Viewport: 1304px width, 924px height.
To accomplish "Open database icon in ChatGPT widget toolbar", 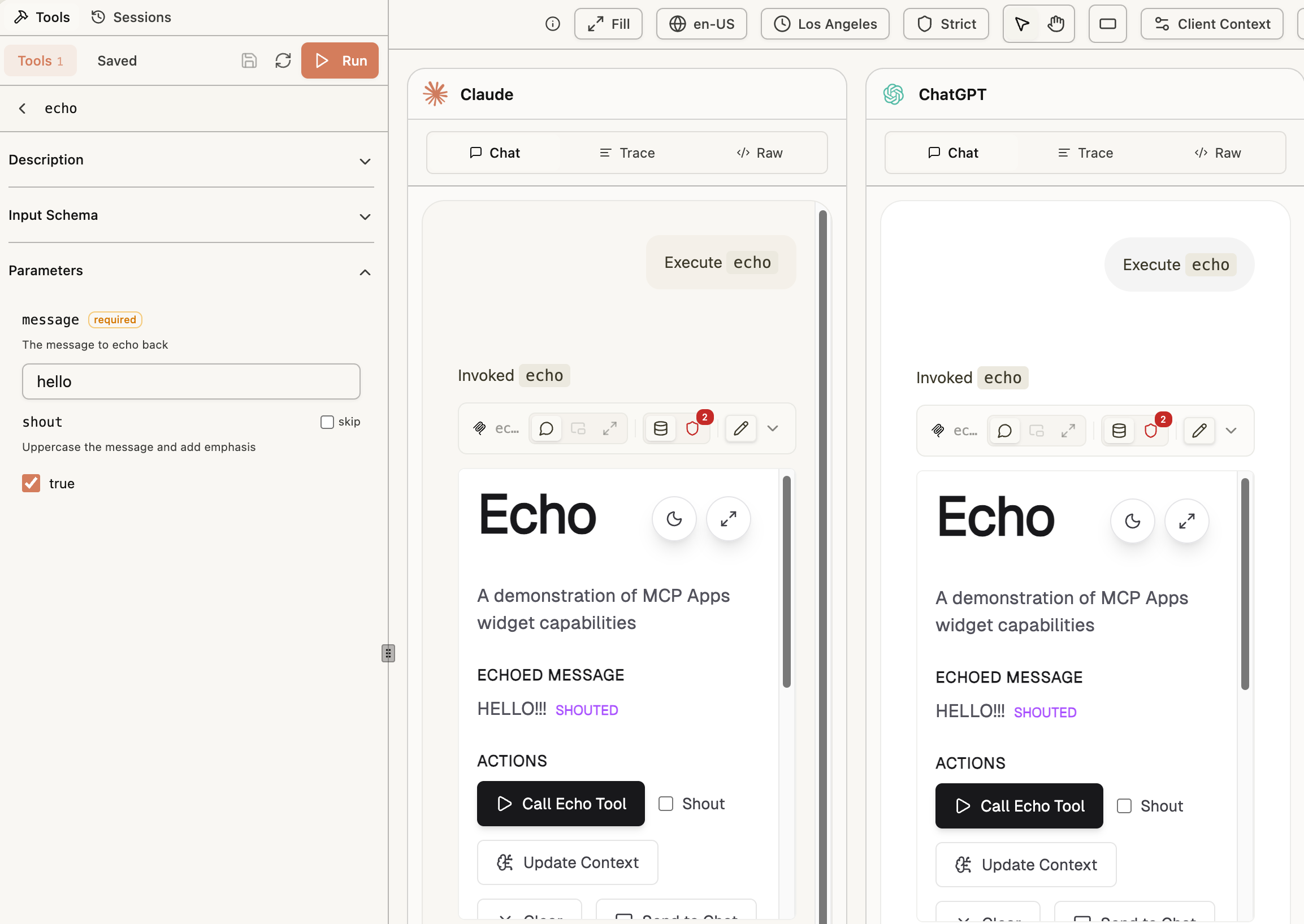I will 1119,431.
